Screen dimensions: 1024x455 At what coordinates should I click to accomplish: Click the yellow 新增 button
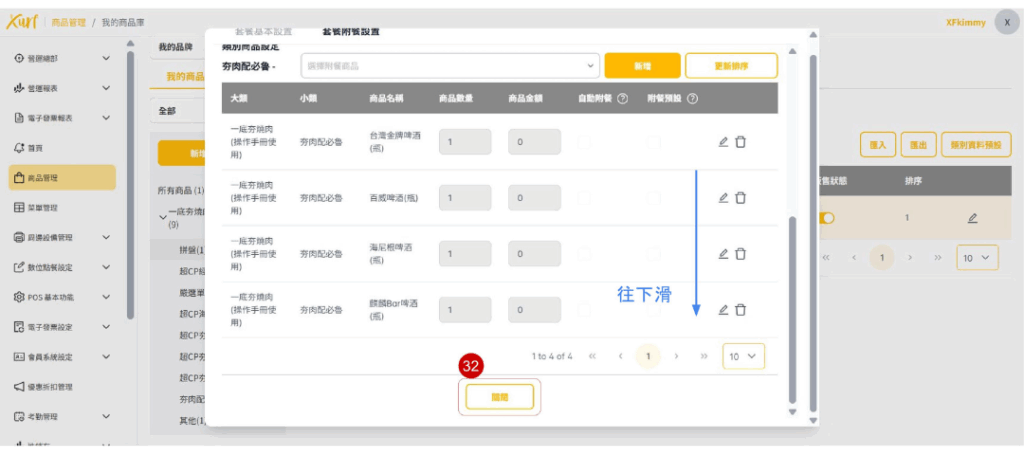click(x=641, y=65)
